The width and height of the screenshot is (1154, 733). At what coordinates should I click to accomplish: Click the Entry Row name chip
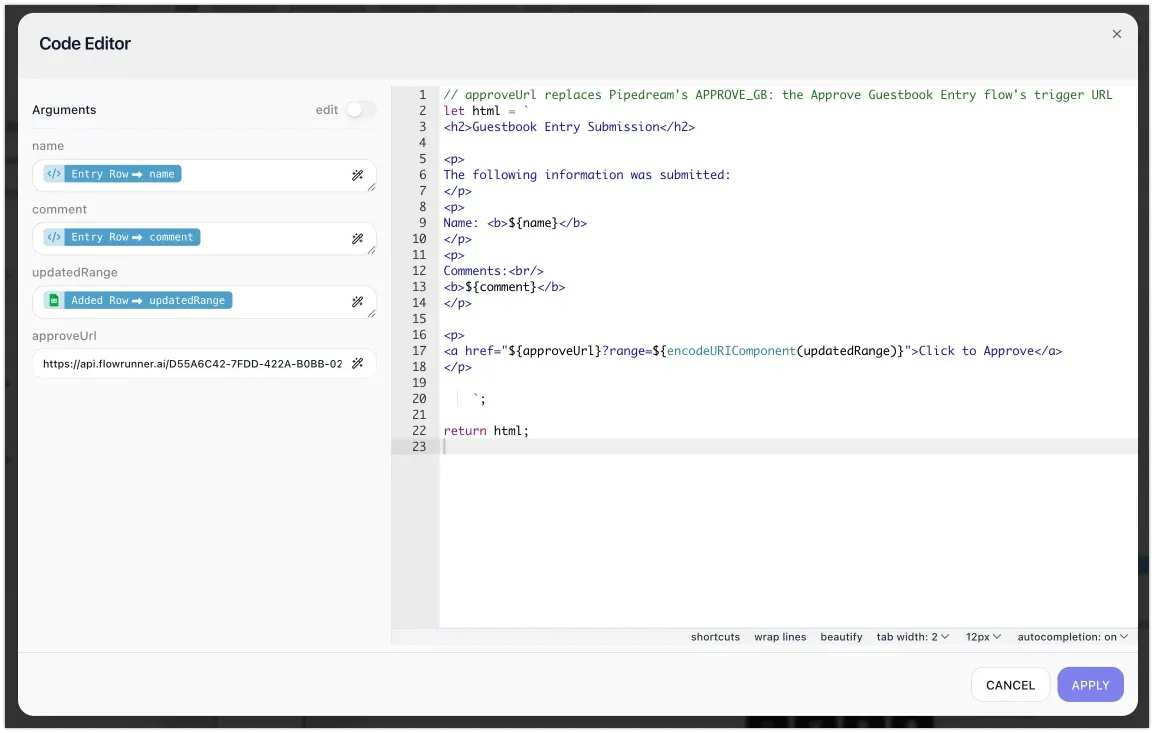click(113, 174)
